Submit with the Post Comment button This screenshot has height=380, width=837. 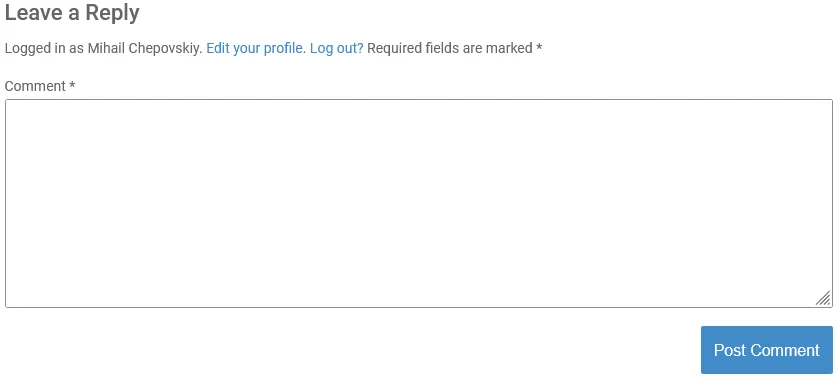(x=767, y=350)
